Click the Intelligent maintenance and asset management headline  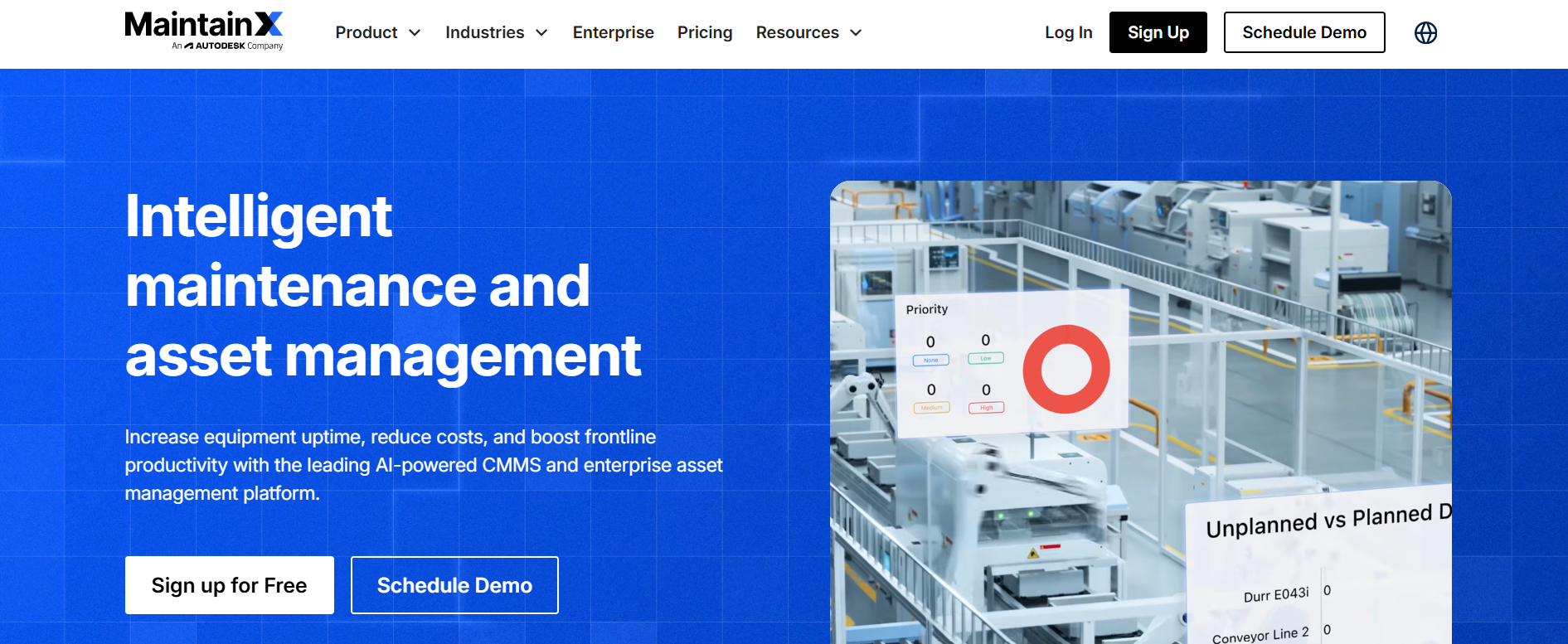click(x=383, y=286)
